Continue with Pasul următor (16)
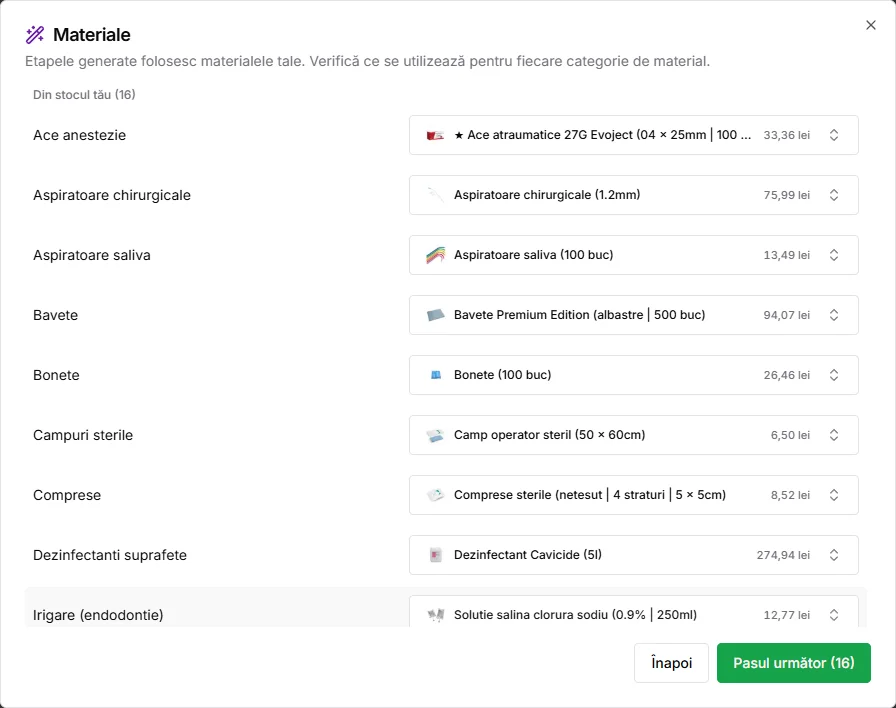This screenshot has height=708, width=896. pyautogui.click(x=794, y=663)
